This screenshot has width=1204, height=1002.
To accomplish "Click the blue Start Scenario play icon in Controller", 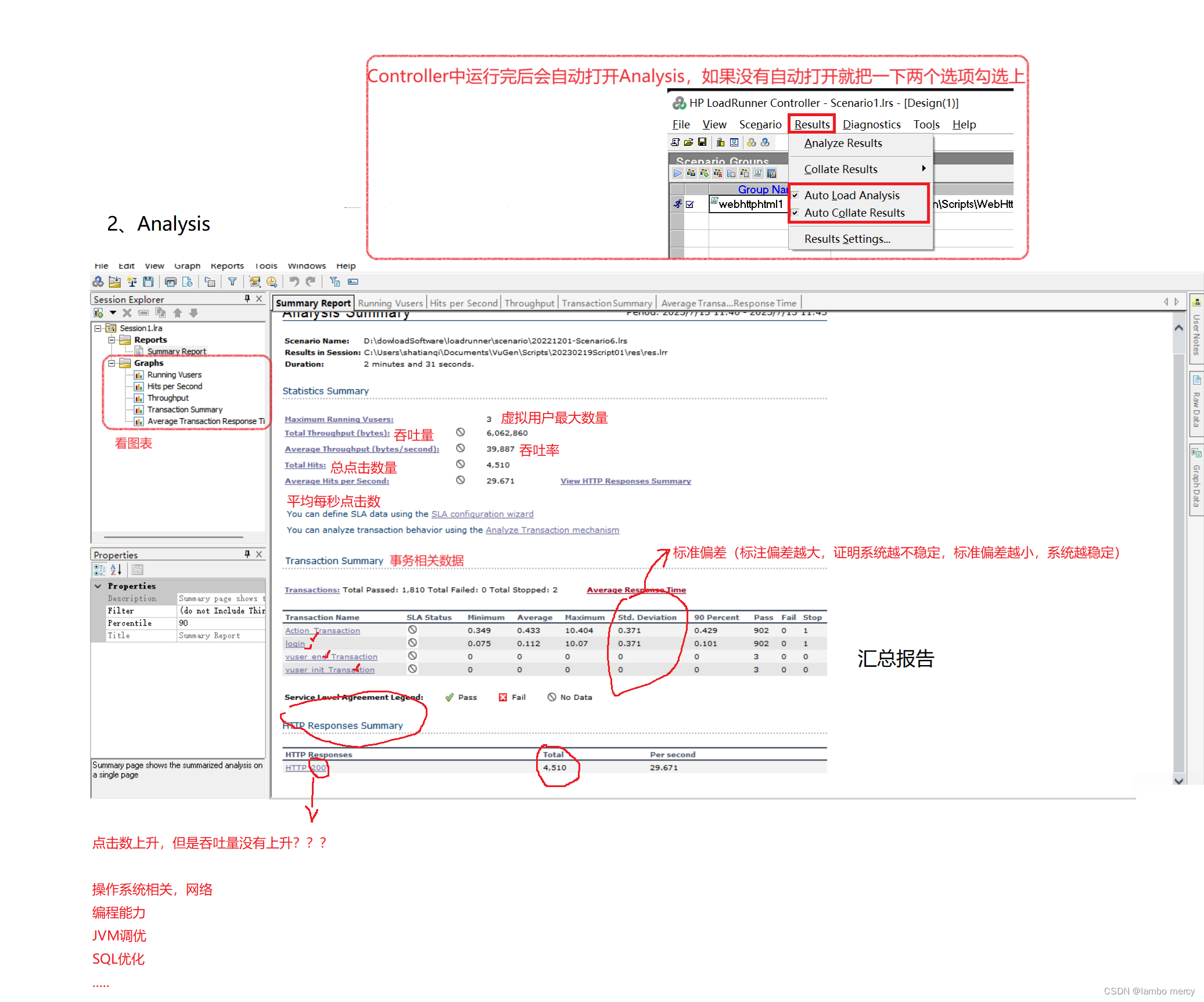I will (x=677, y=173).
